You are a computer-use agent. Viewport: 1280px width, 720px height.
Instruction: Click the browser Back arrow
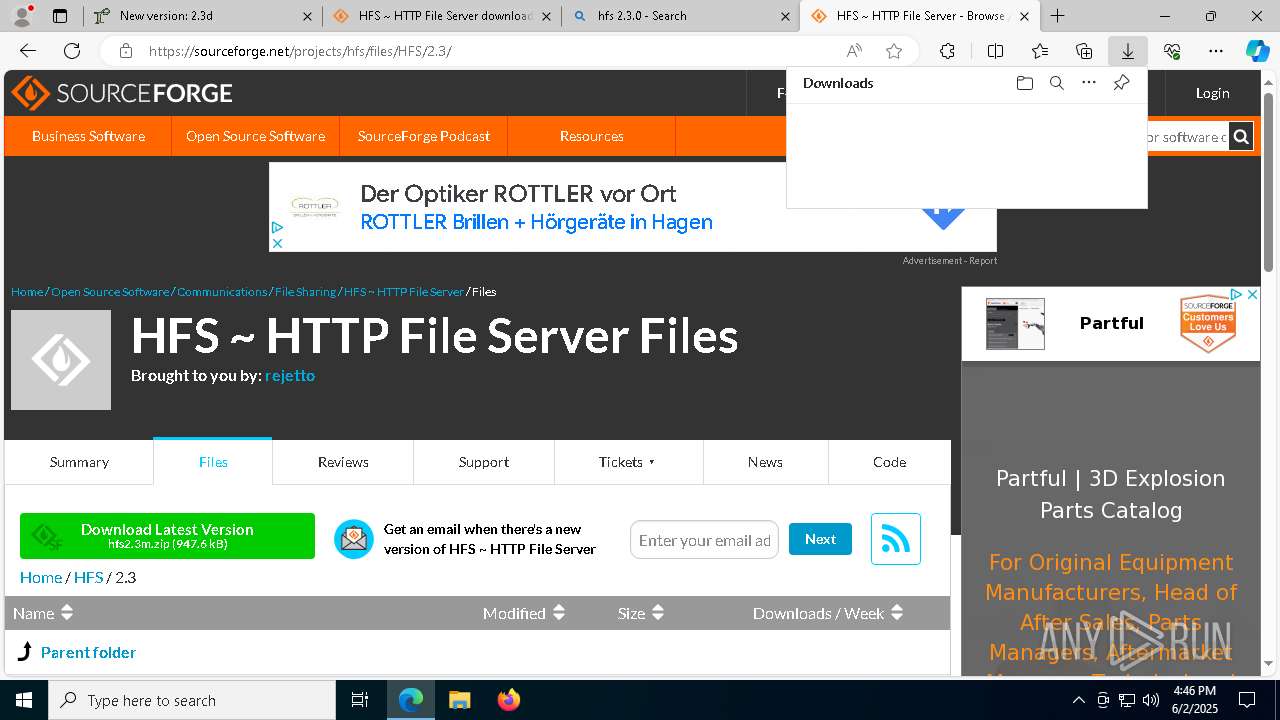tap(28, 51)
